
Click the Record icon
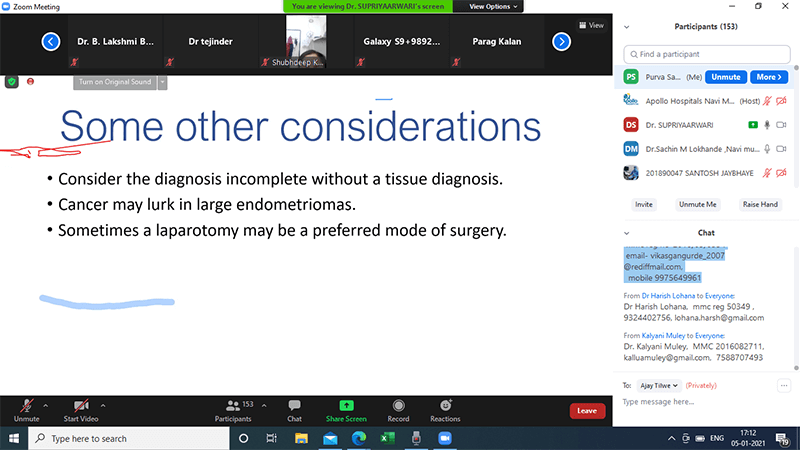coord(398,410)
